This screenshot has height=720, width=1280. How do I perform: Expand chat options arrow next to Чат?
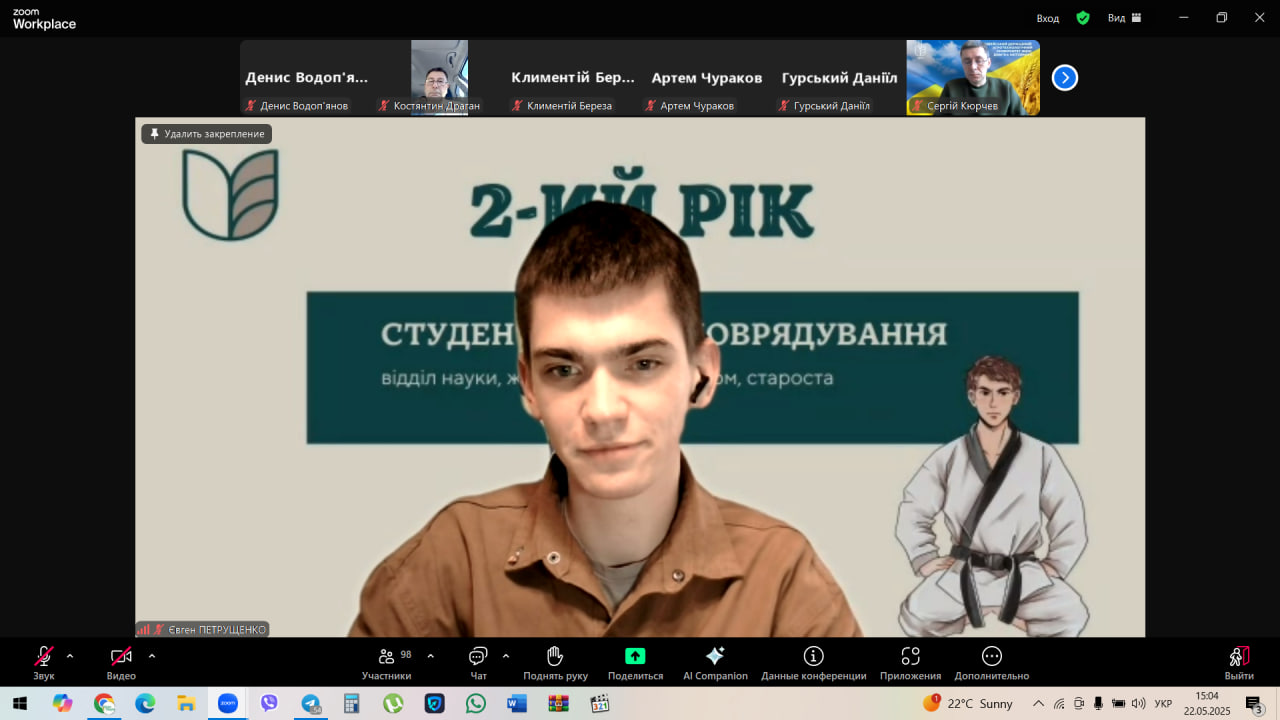coord(505,656)
